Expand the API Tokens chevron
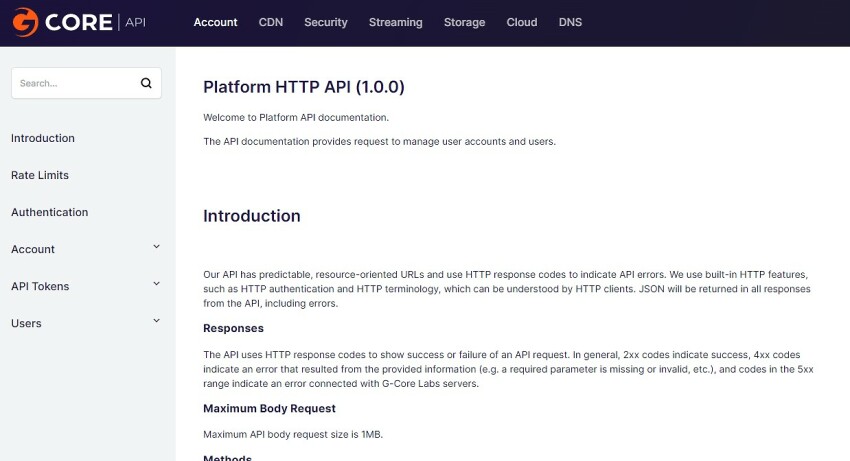Screen dimensions: 850x461 tap(156, 284)
